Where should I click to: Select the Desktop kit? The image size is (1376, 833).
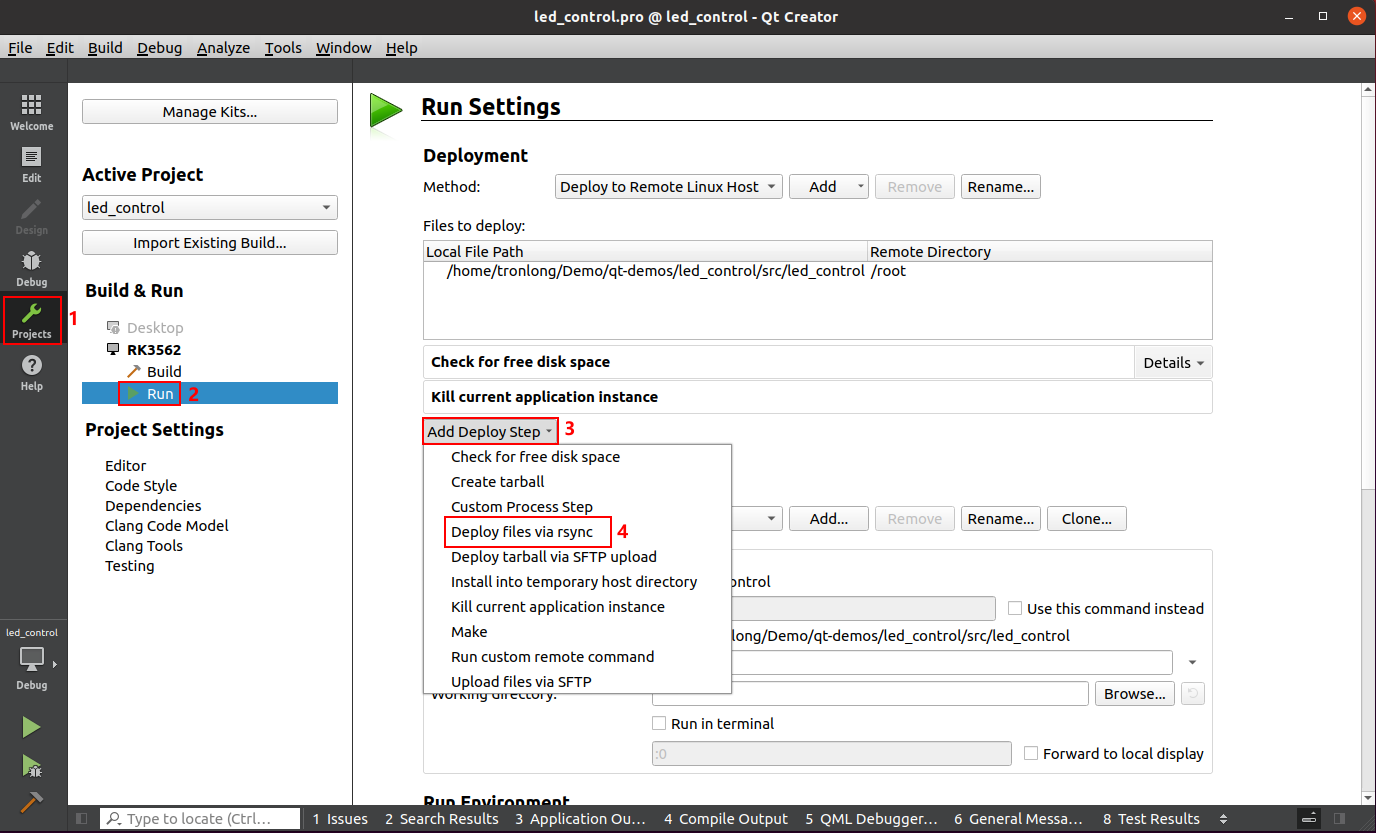[155, 328]
